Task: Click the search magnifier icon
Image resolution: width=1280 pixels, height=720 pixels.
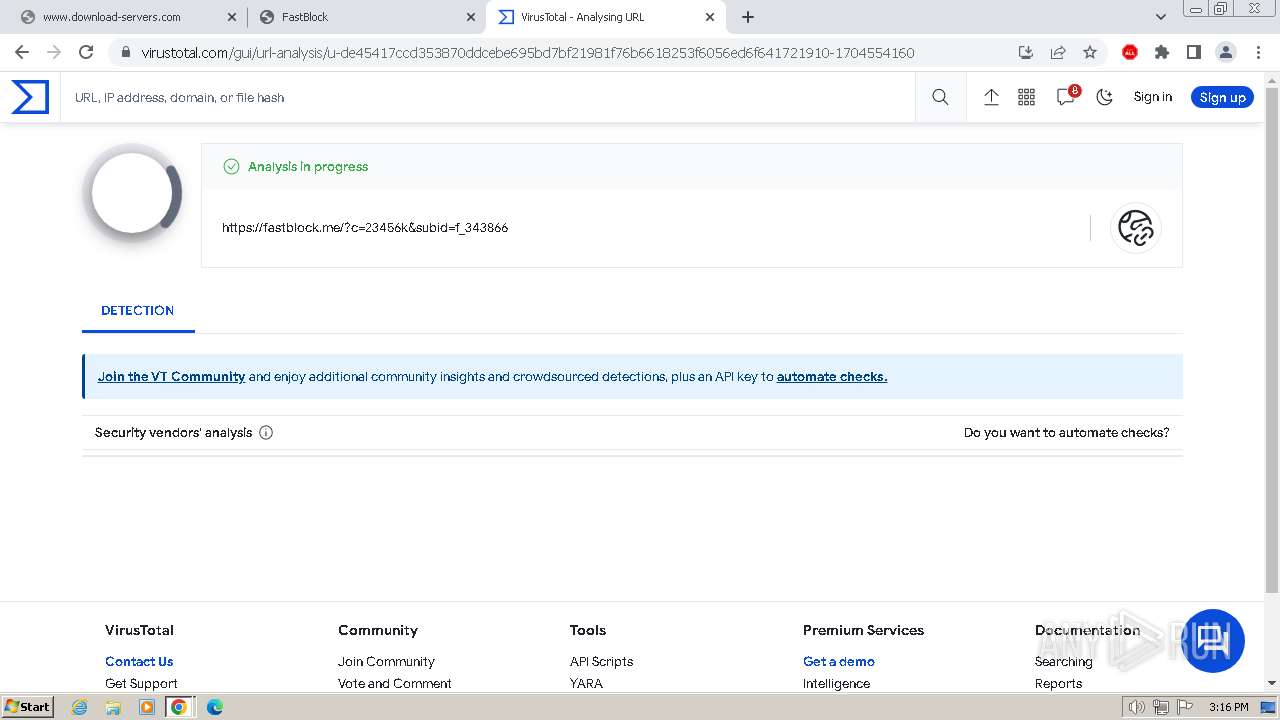Action: coord(940,97)
